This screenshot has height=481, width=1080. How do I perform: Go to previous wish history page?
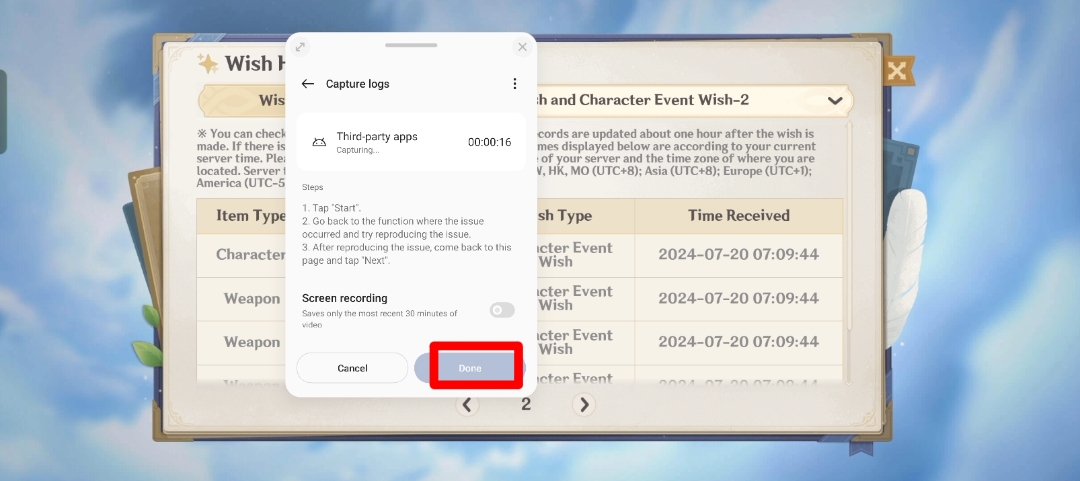[x=467, y=405]
